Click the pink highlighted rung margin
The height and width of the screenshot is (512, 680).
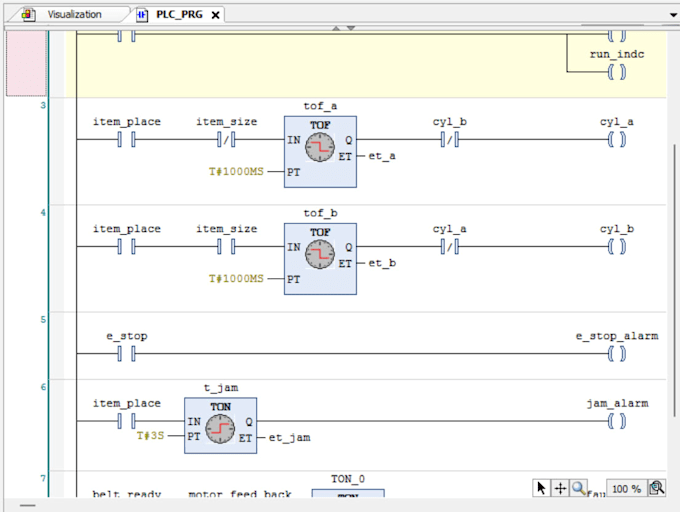26,63
